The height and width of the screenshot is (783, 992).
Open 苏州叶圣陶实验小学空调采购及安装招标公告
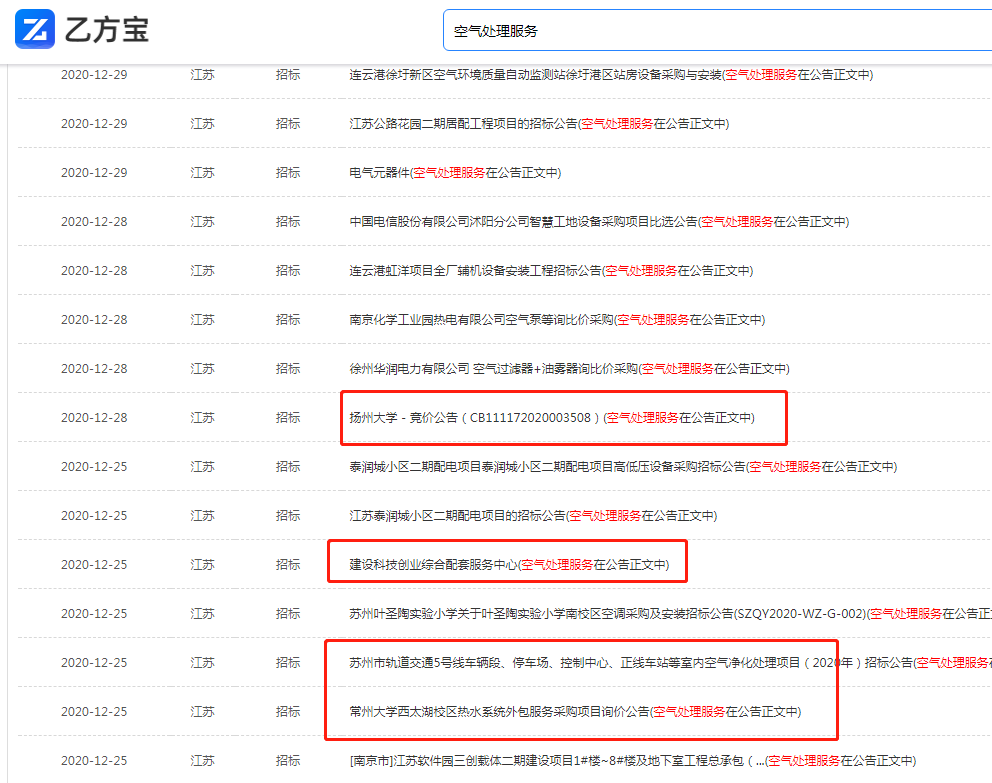671,613
